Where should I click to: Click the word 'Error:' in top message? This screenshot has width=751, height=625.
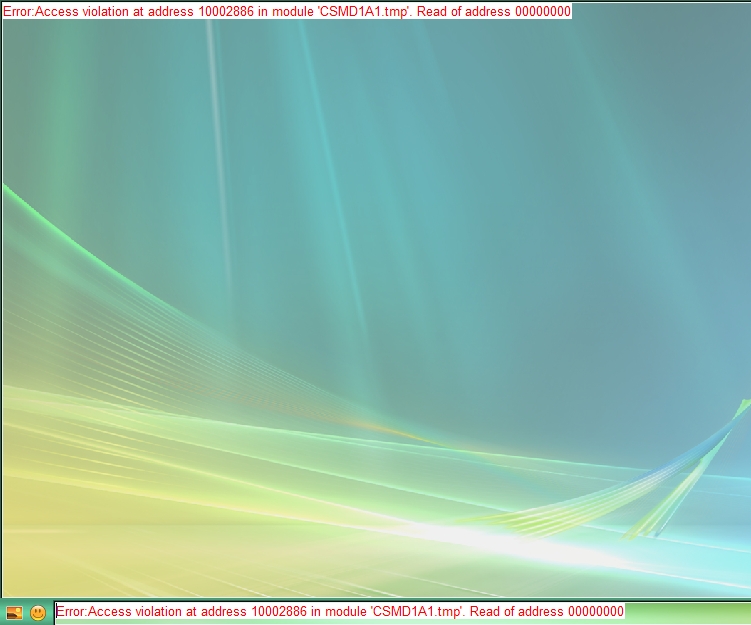[19, 11]
